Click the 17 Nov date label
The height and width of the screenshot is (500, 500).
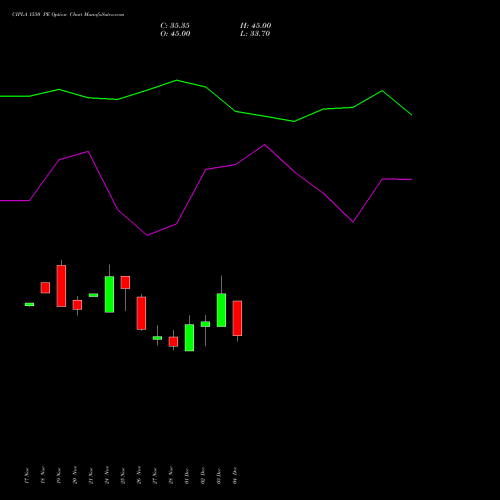point(27,475)
